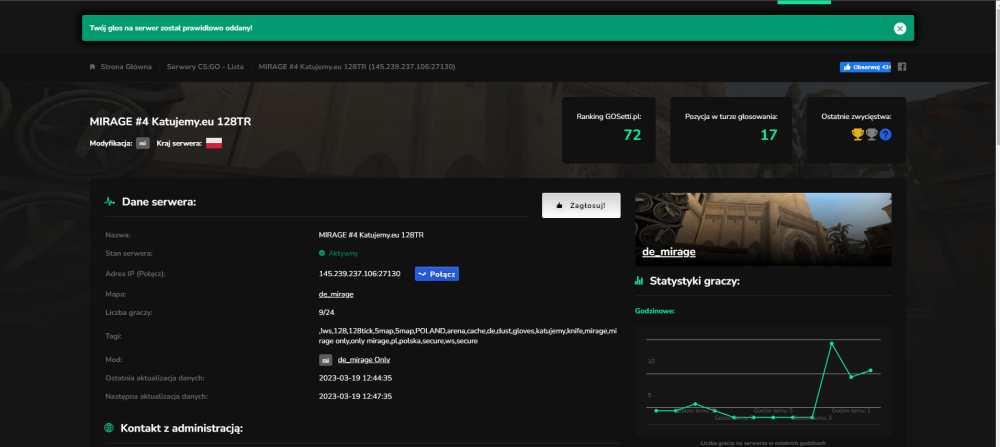The image size is (1000, 447).
Task: Click the MIRAGE #4 Katujemy.eu breadcrumb entry
Action: click(x=357, y=66)
